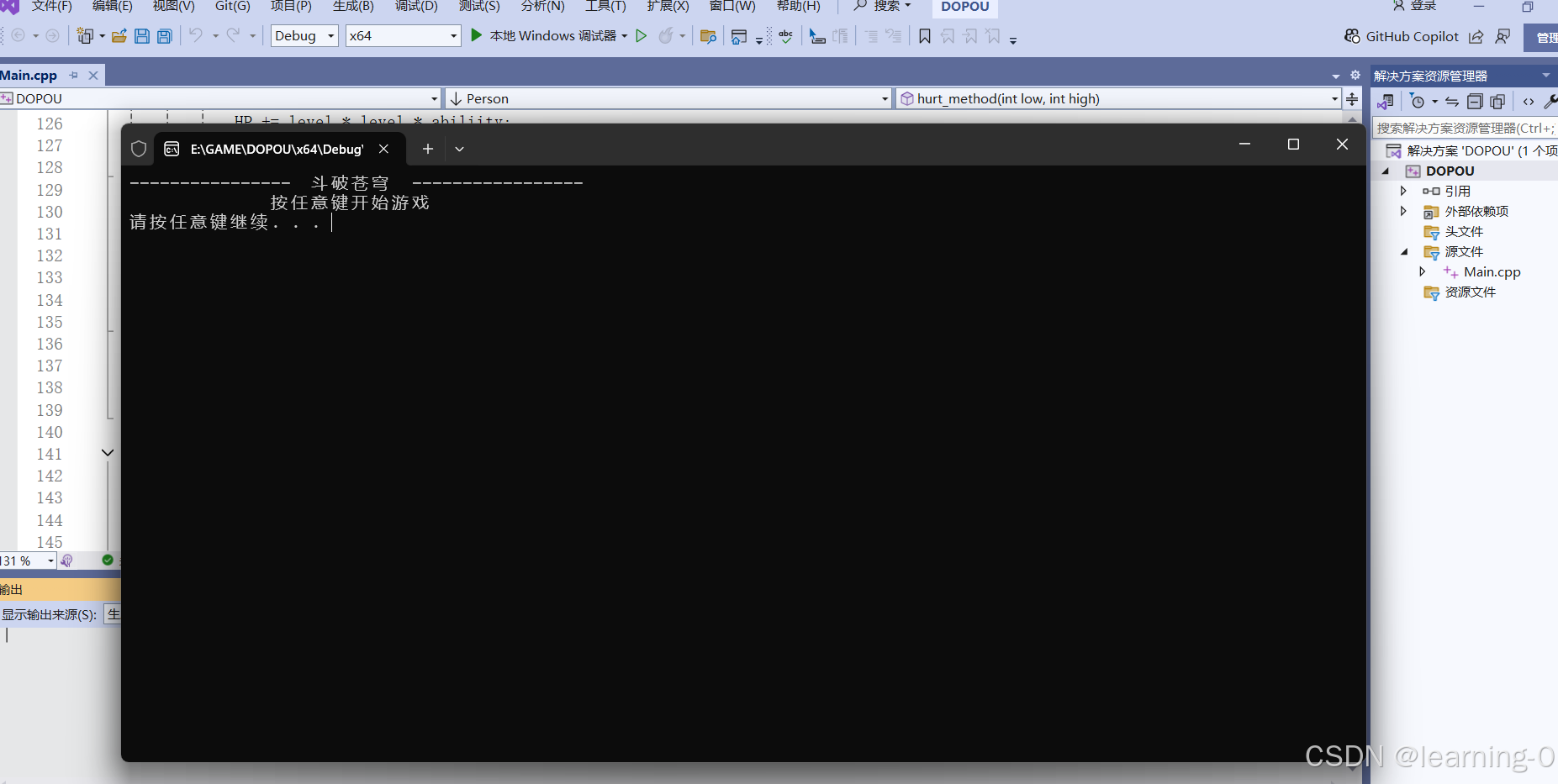Open the 显示输出来源 source combo box
The image size is (1558, 784).
coord(113,614)
